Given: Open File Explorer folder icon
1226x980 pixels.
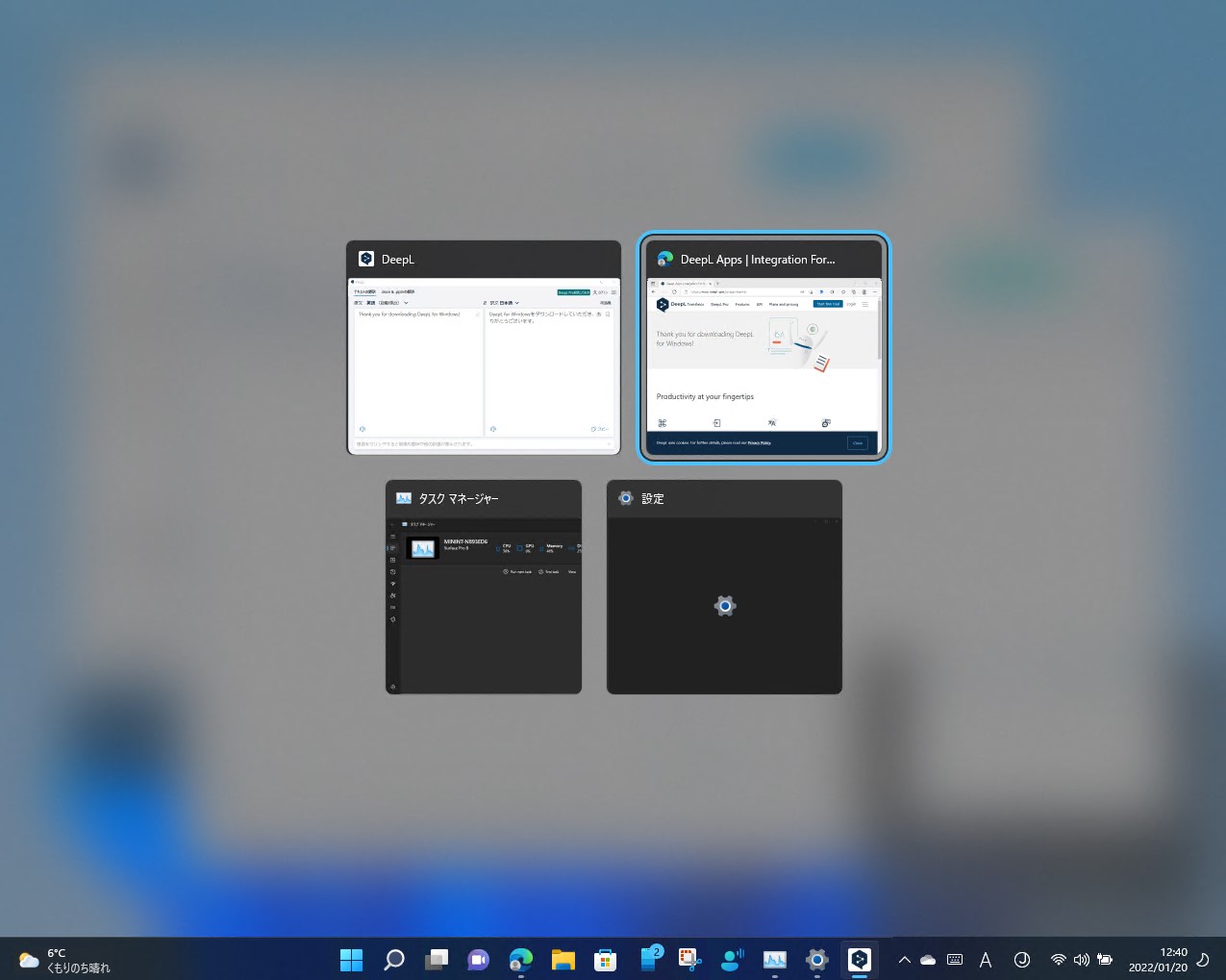Looking at the screenshot, I should pos(563,959).
